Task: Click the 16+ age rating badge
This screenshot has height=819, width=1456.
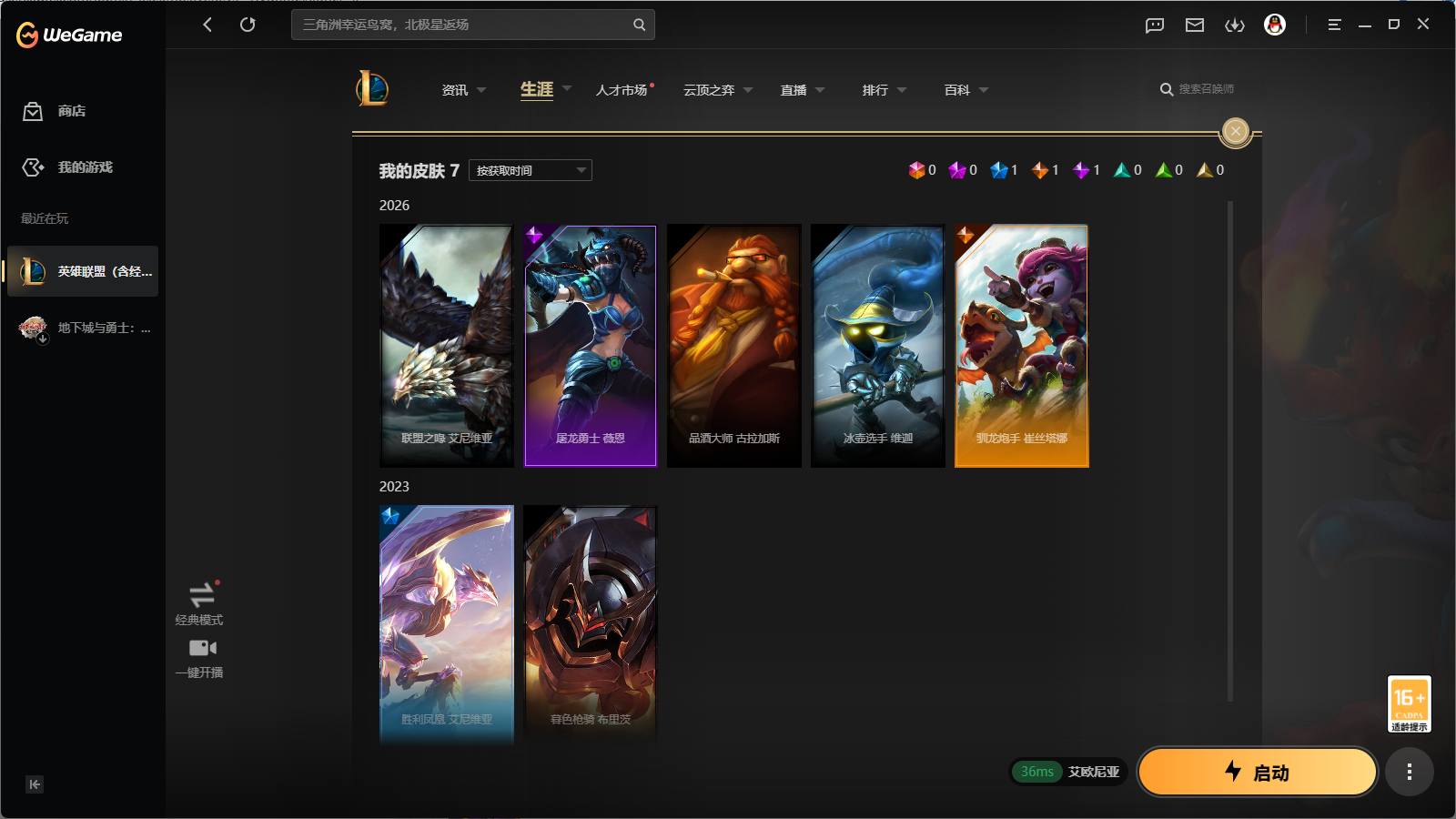Action: point(1409,703)
